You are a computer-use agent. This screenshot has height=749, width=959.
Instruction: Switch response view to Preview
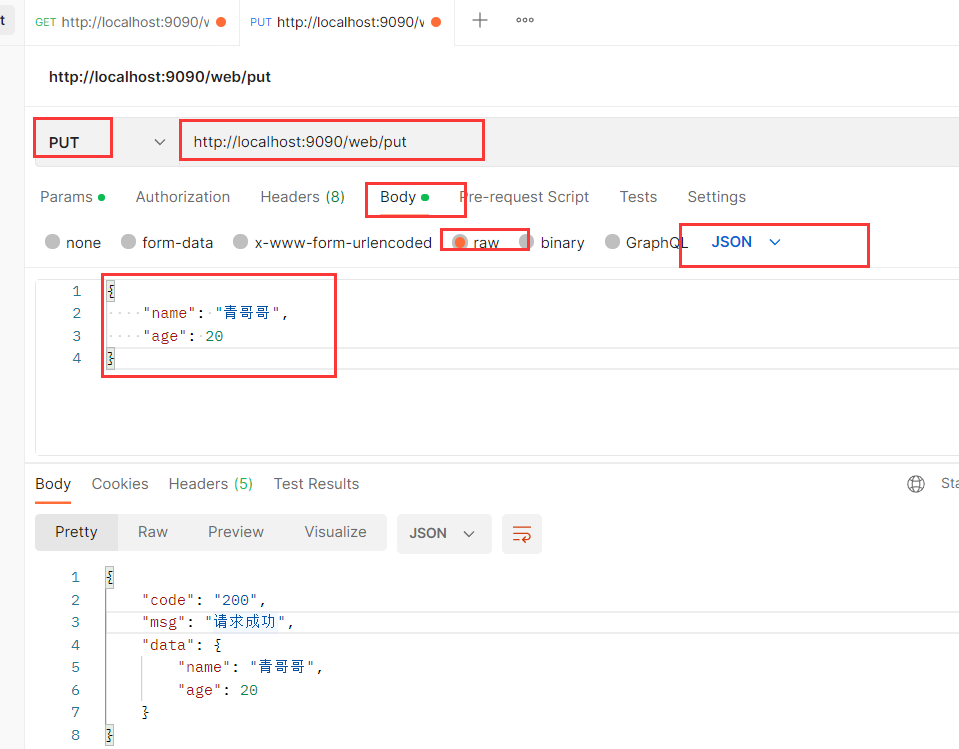[236, 532]
